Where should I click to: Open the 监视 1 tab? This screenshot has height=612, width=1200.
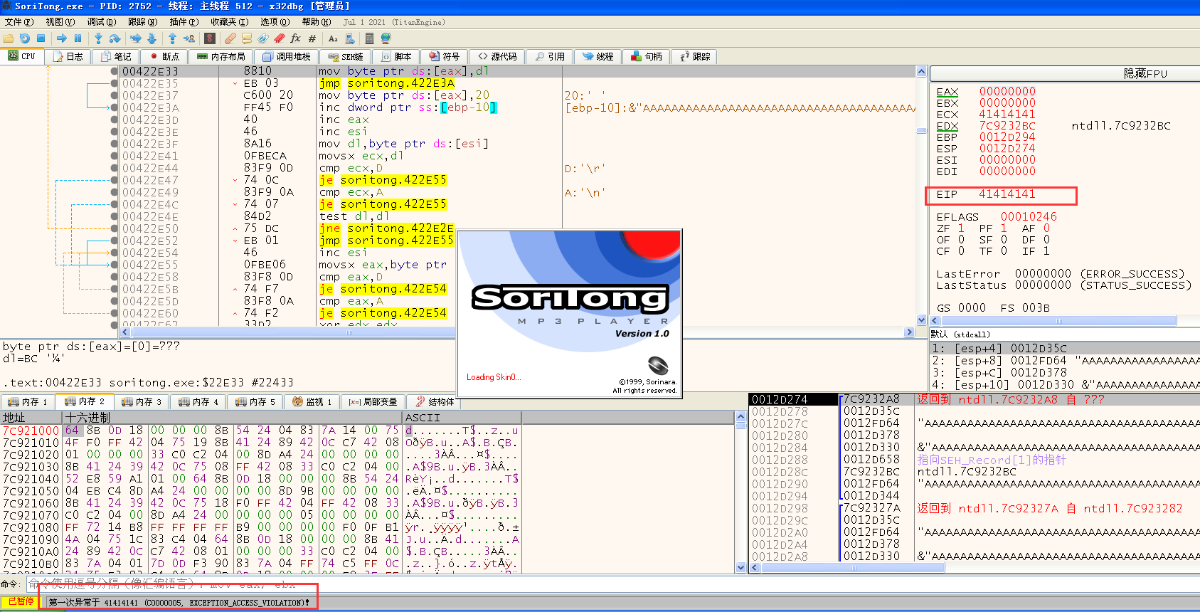point(312,401)
